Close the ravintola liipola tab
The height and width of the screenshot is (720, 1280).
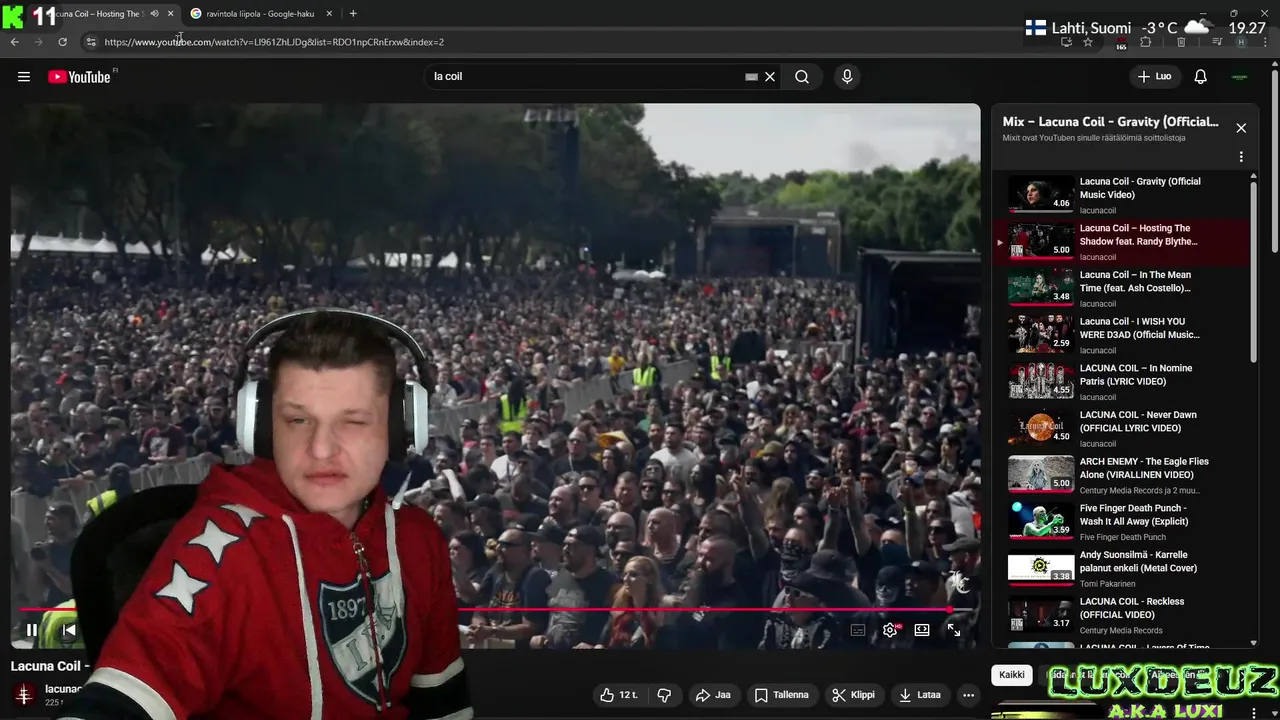click(x=329, y=14)
